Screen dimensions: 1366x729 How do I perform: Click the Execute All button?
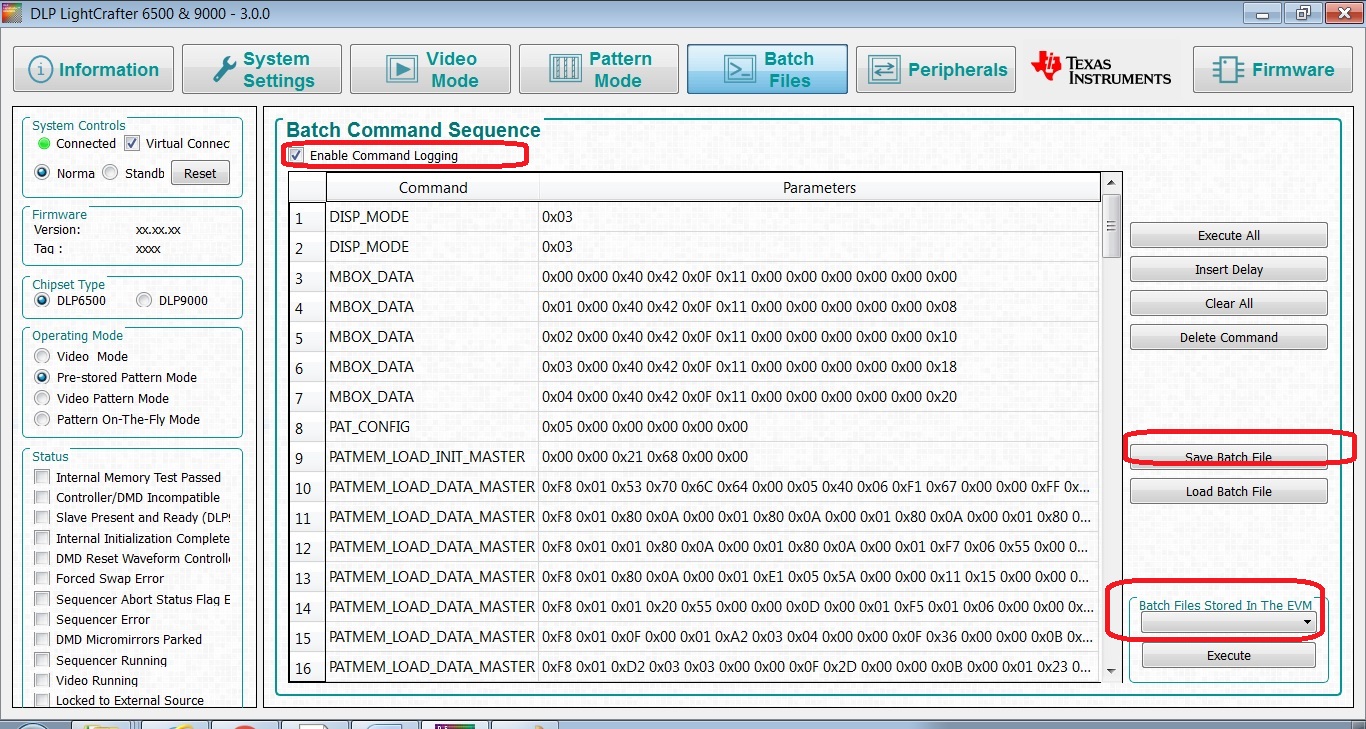point(1229,236)
